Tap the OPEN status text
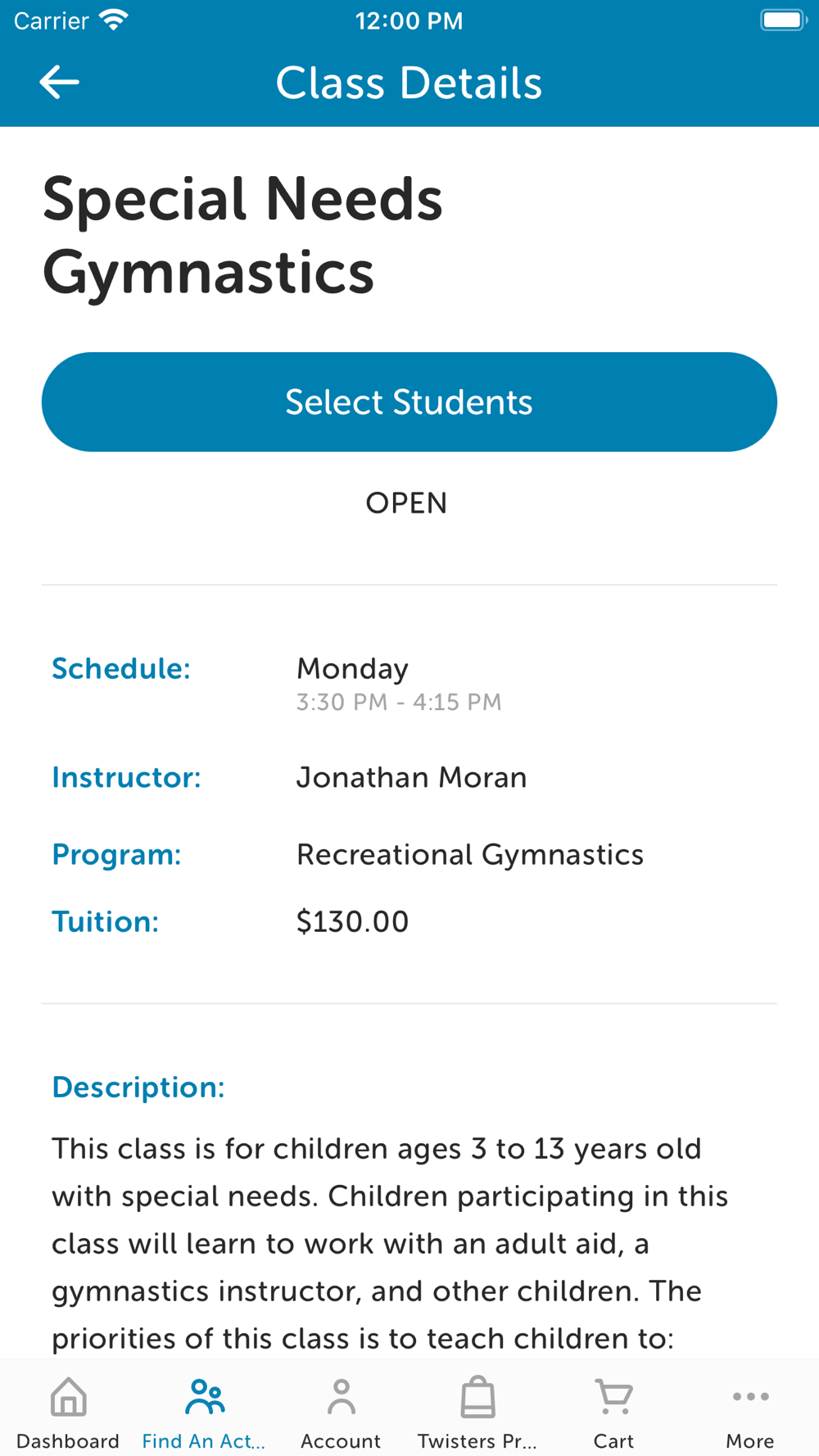This screenshot has height=1456, width=819. [407, 503]
